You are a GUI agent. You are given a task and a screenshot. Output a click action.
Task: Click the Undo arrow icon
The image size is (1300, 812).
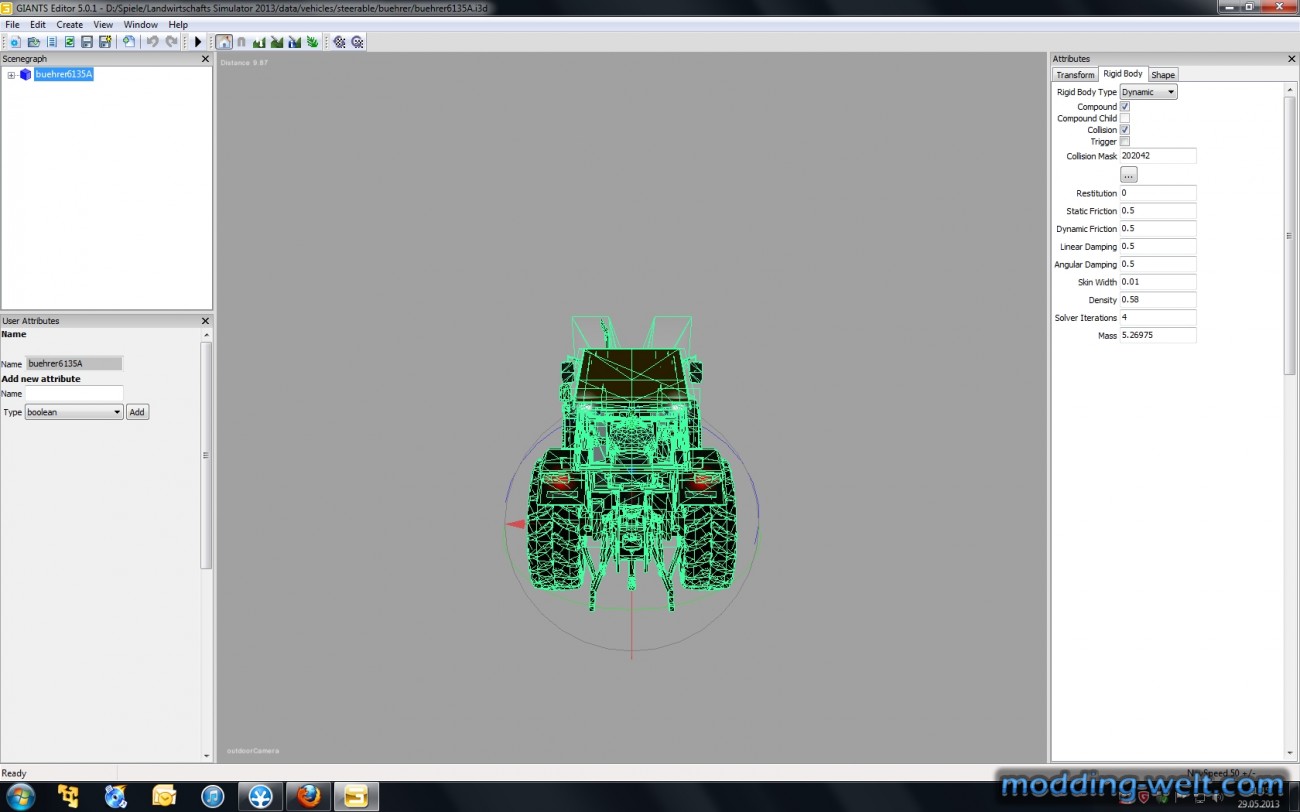pyautogui.click(x=153, y=42)
